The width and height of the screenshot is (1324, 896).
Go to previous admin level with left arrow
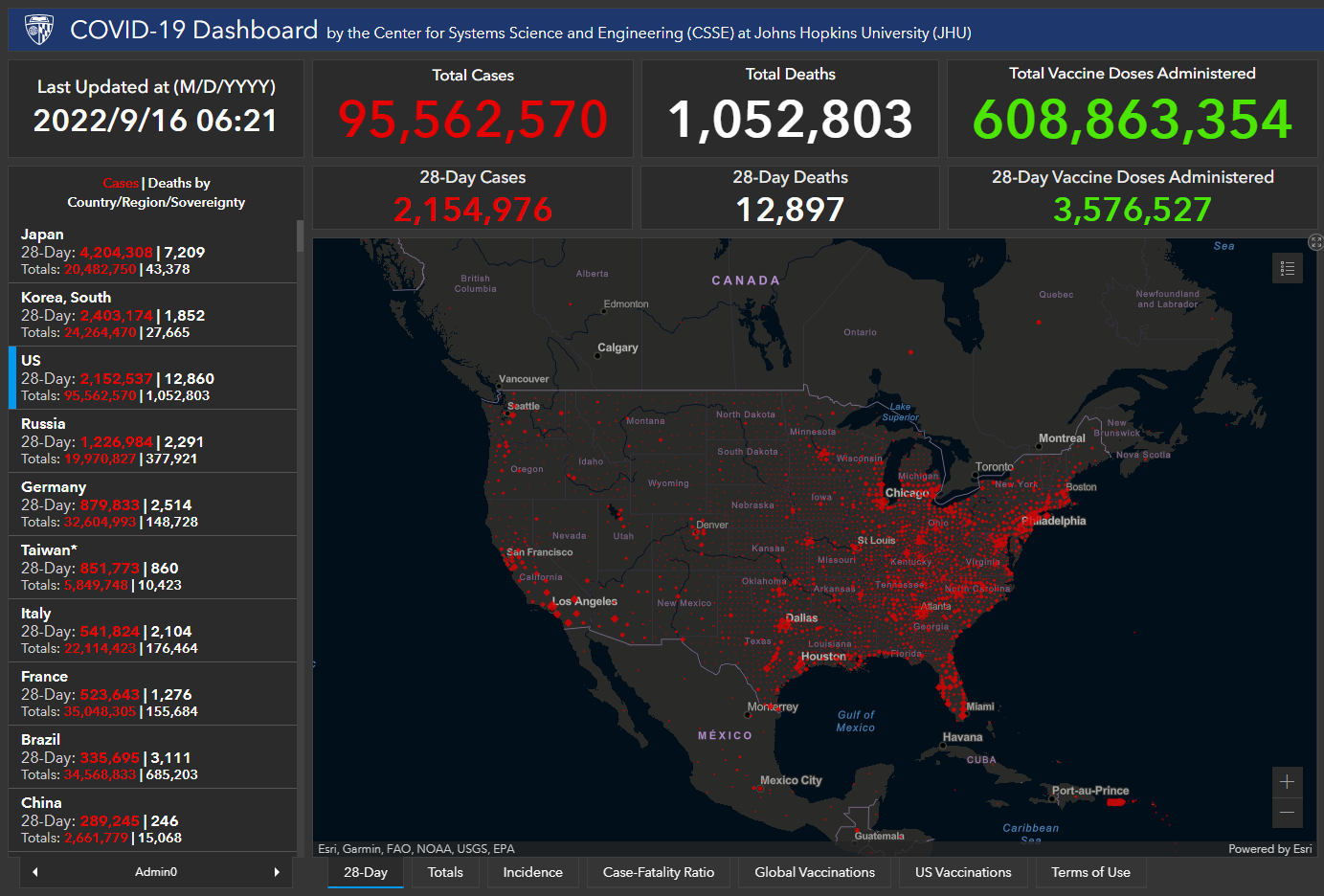[x=35, y=872]
